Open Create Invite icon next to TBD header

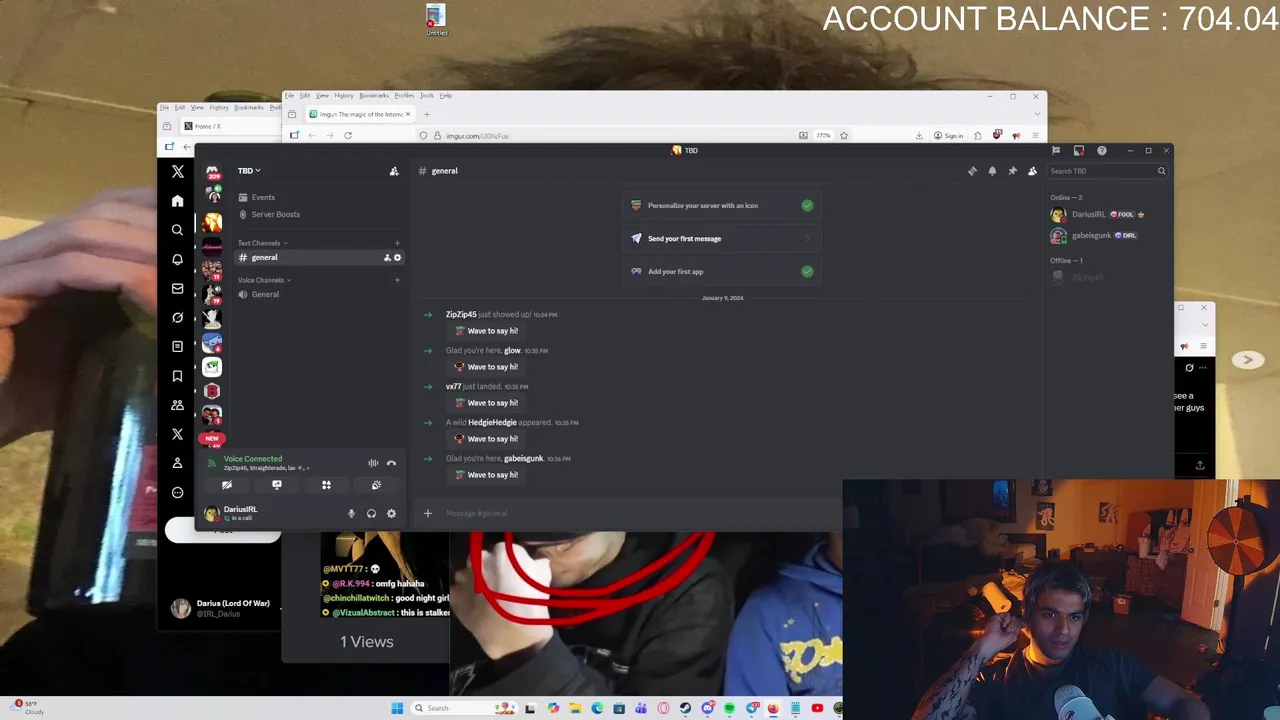coord(394,171)
